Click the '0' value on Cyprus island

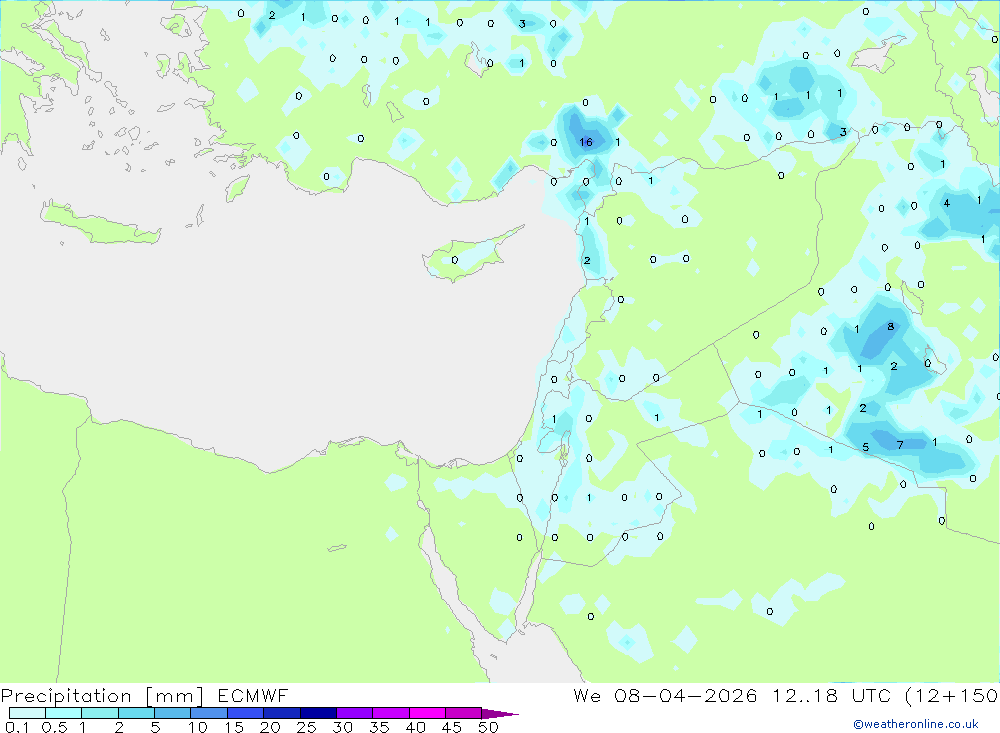[455, 260]
